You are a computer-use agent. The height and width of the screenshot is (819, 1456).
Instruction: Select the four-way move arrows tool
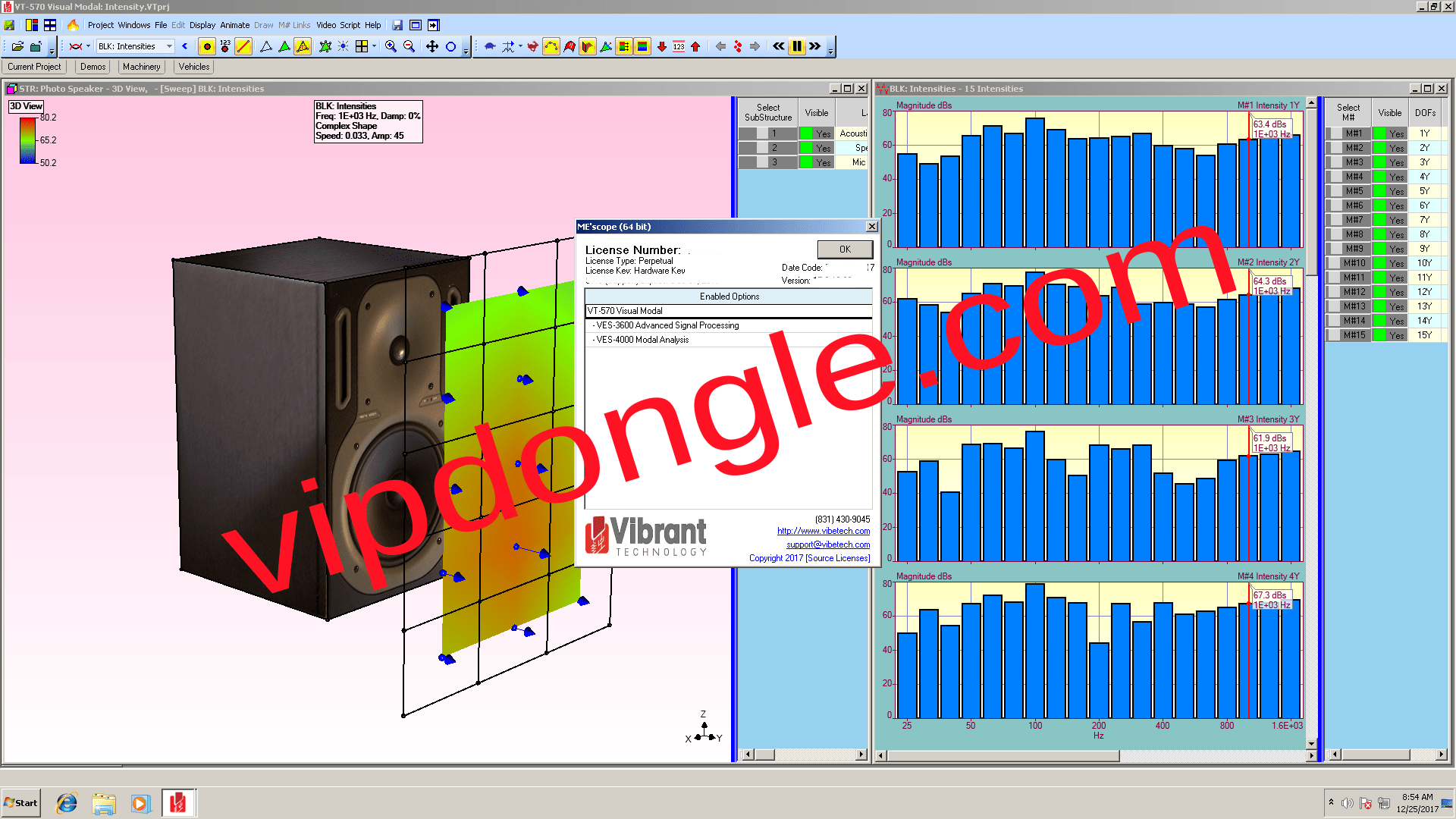pos(431,46)
